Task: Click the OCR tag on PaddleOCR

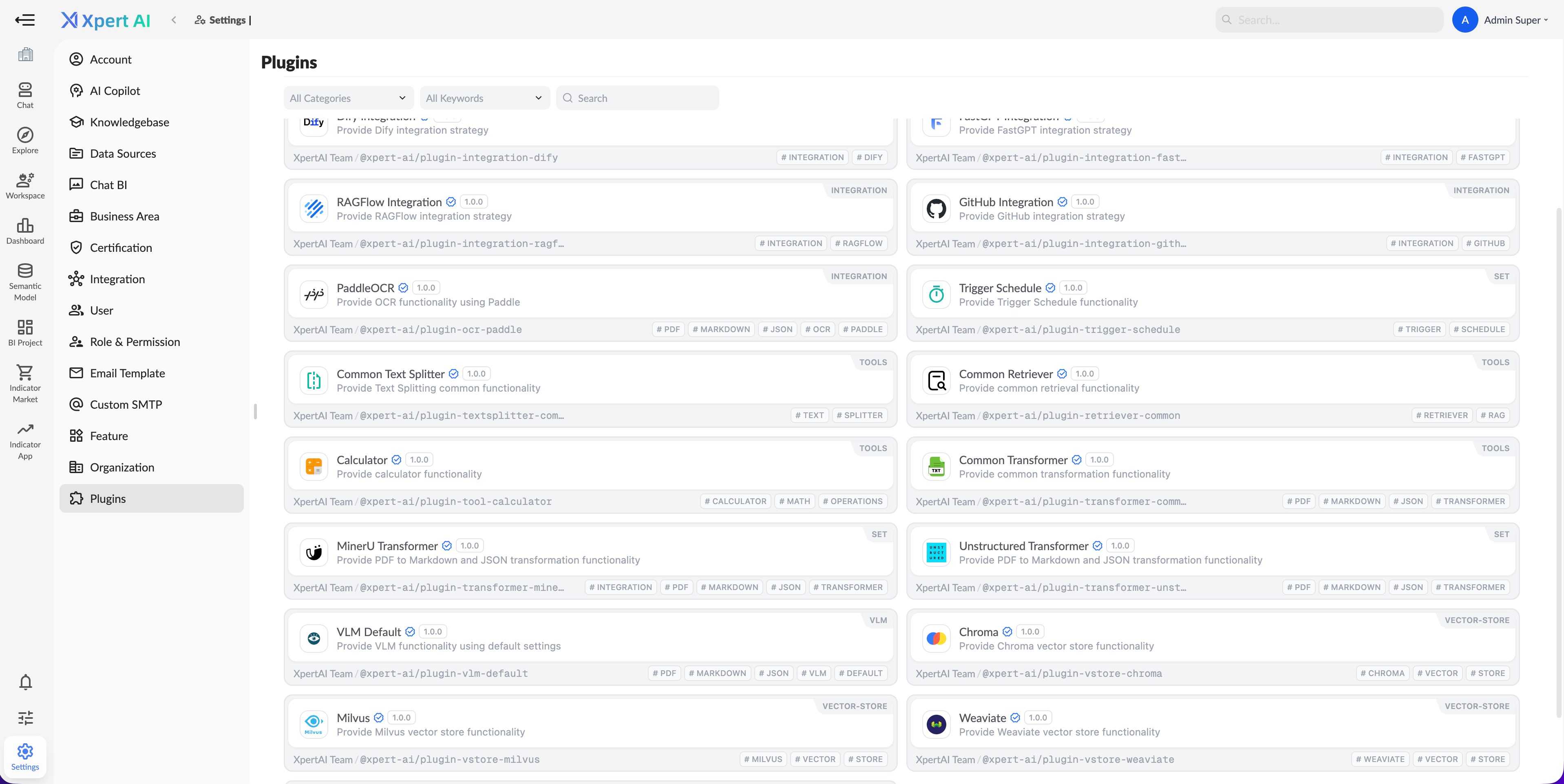Action: coord(817,329)
